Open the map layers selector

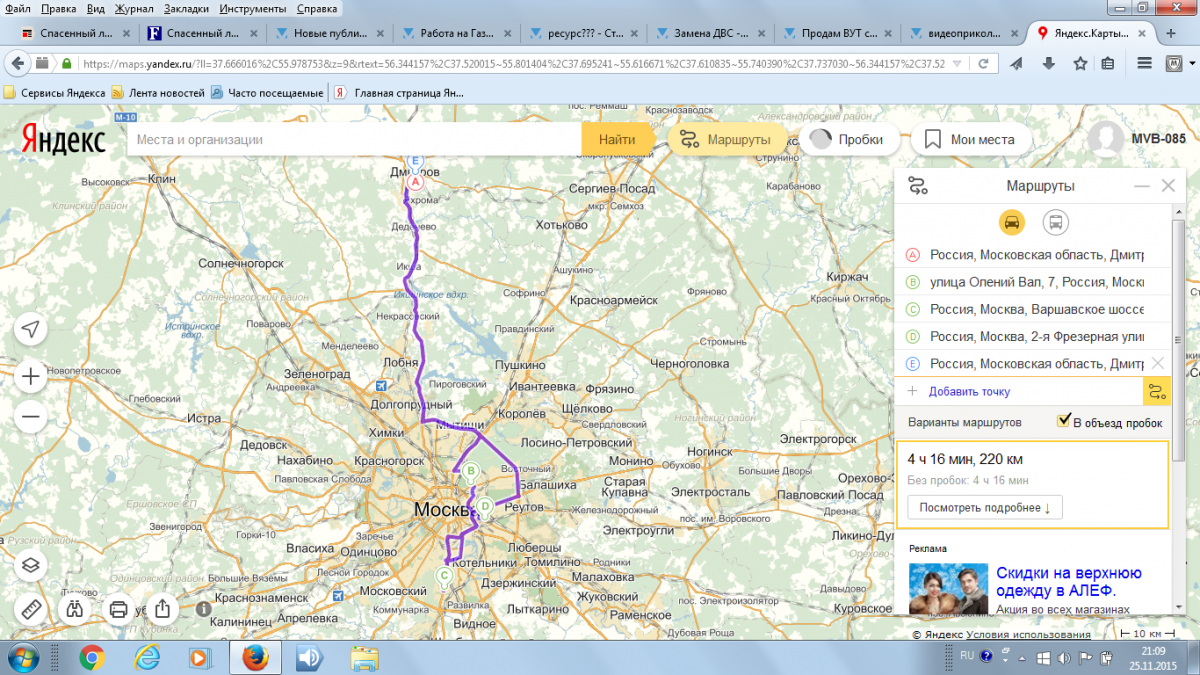[31, 565]
